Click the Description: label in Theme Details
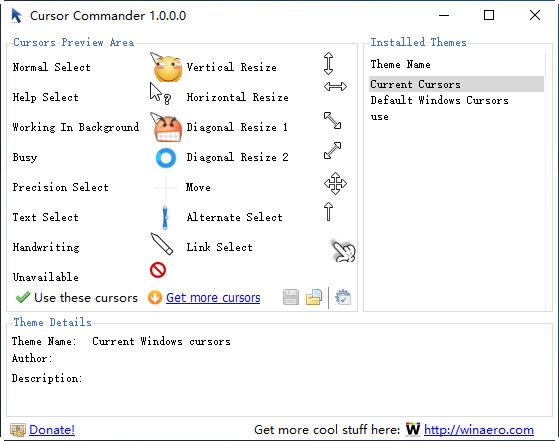Image resolution: width=559 pixels, height=441 pixels. click(47, 378)
